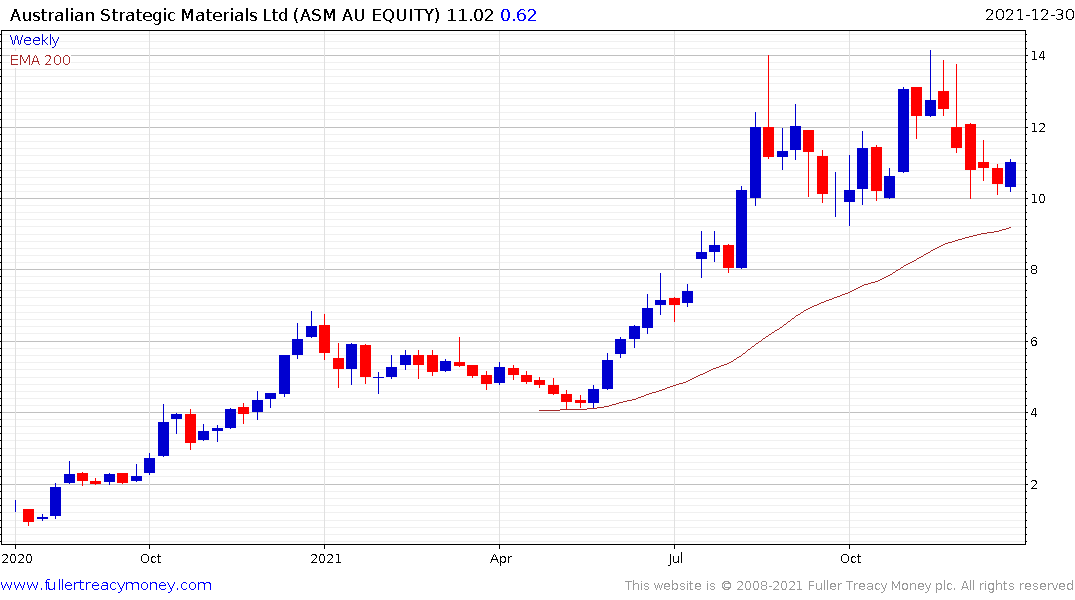This screenshot has height=600, width=1075.
Task: Click the 4 price axis label
Action: [x=1034, y=413]
